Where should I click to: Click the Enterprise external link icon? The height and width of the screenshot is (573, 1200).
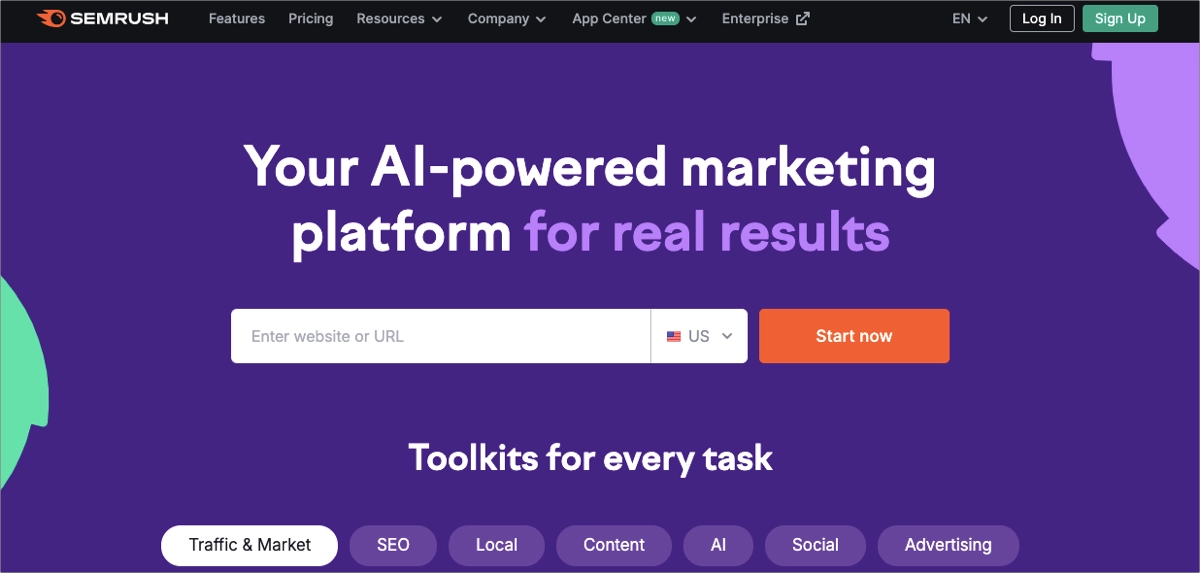pyautogui.click(x=802, y=19)
